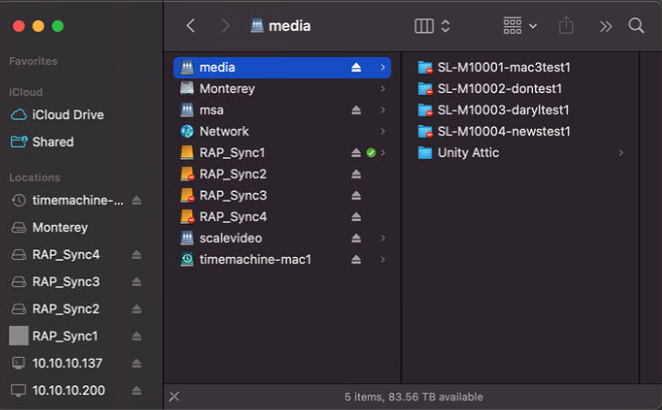This screenshot has height=410, width=662.
Task: Eject 10.10.10.200 server in sidebar
Action: [136, 391]
